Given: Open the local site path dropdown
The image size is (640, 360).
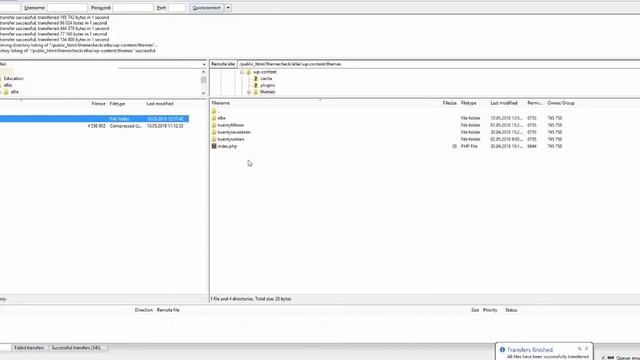Looking at the screenshot, I should (x=204, y=64).
